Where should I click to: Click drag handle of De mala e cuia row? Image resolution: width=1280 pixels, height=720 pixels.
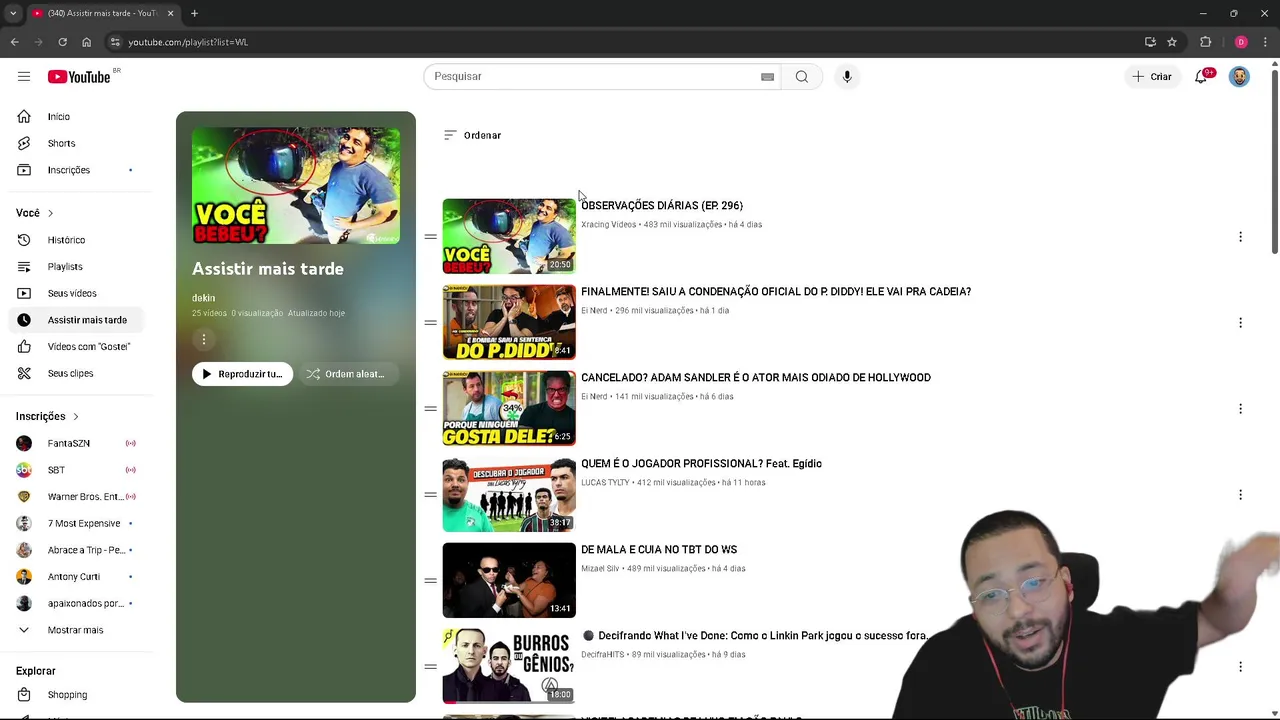click(430, 581)
